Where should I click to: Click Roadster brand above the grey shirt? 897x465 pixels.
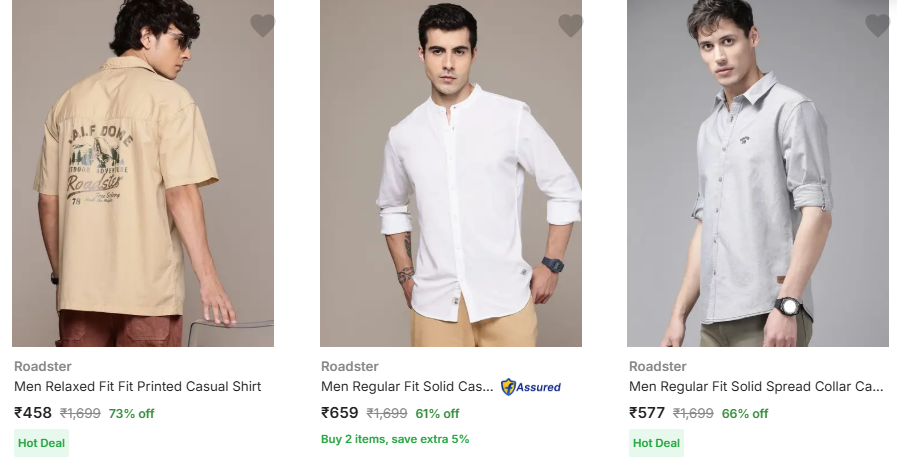[658, 366]
